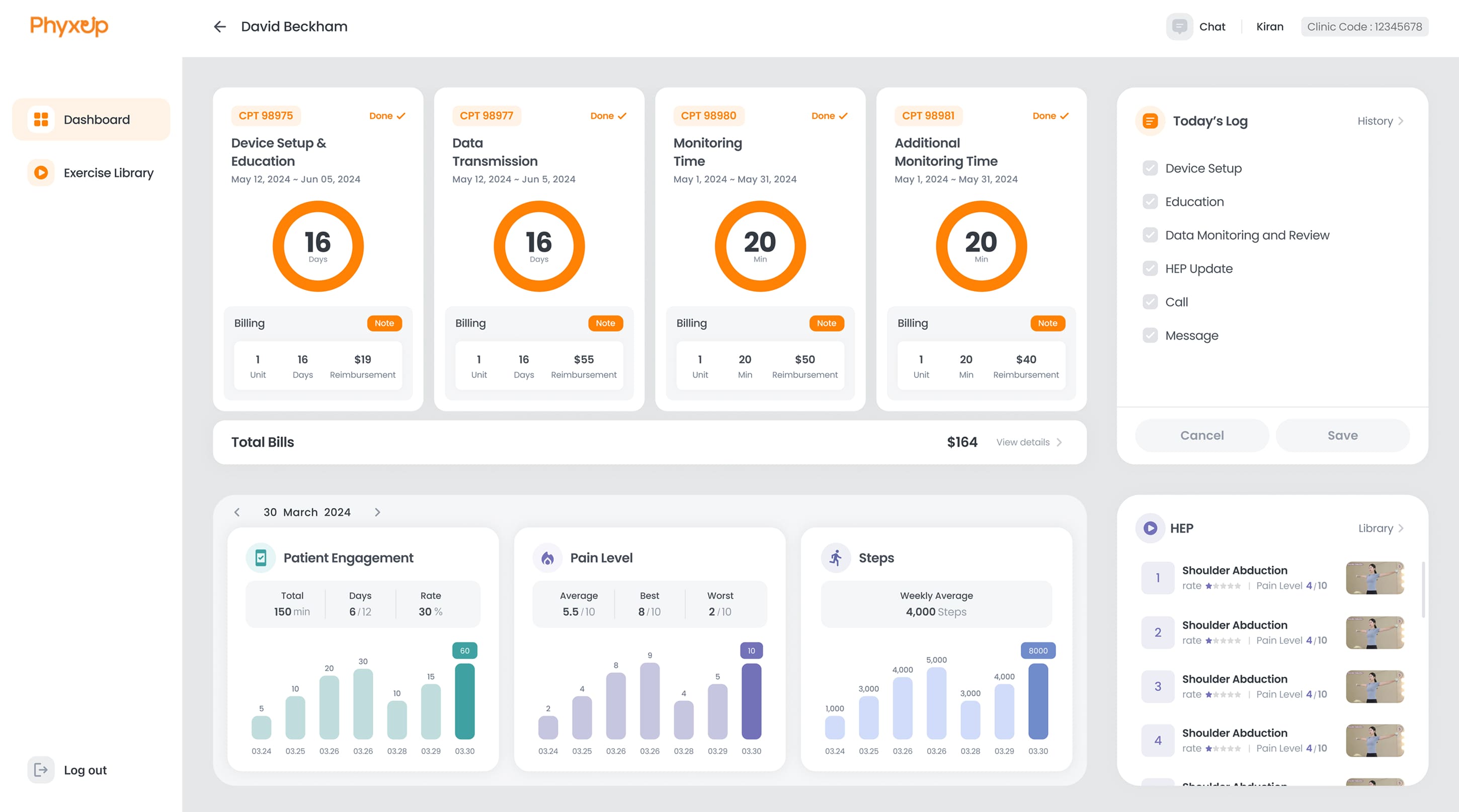Click the Patient Engagement phone icon
This screenshot has height=812, width=1459.
pos(261,558)
